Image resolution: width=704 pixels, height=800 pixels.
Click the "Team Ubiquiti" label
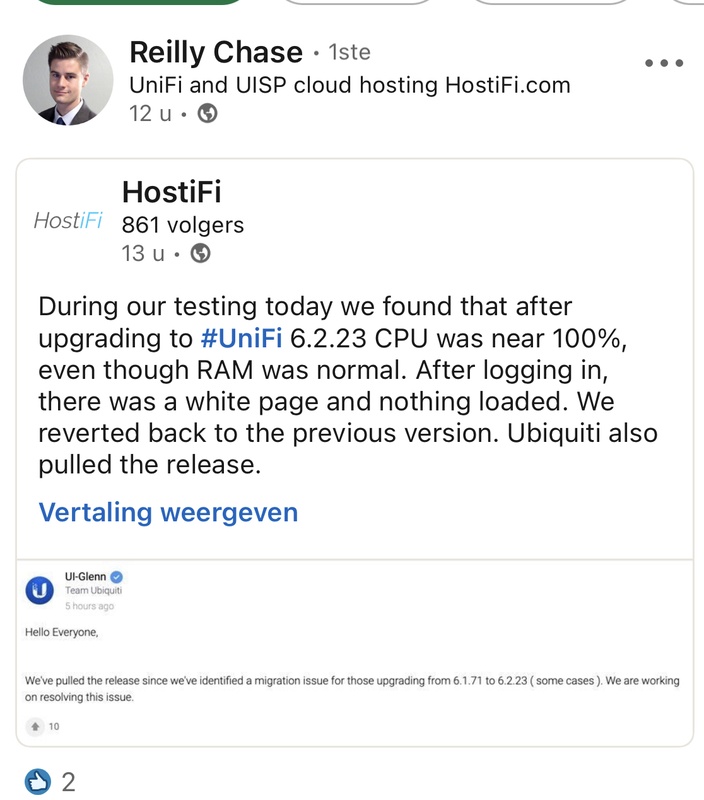(x=89, y=591)
